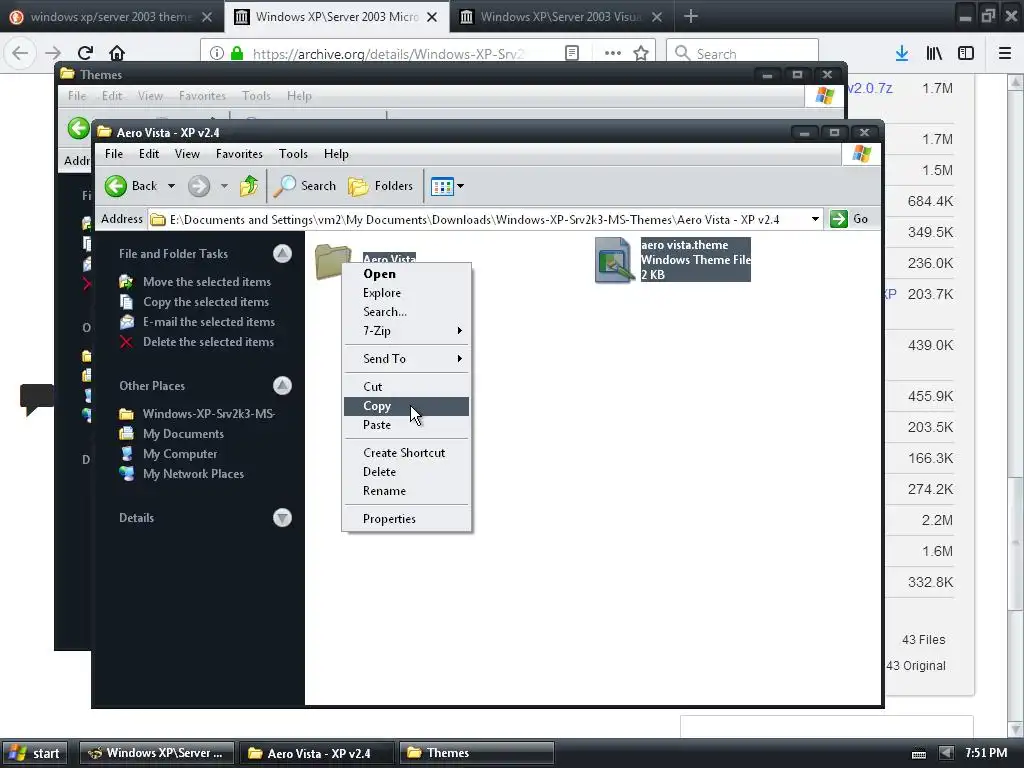Open Windows-XP-Srv2k3-MS- folder in Other Places
Viewport: 1024px width, 768px height.
209,413
